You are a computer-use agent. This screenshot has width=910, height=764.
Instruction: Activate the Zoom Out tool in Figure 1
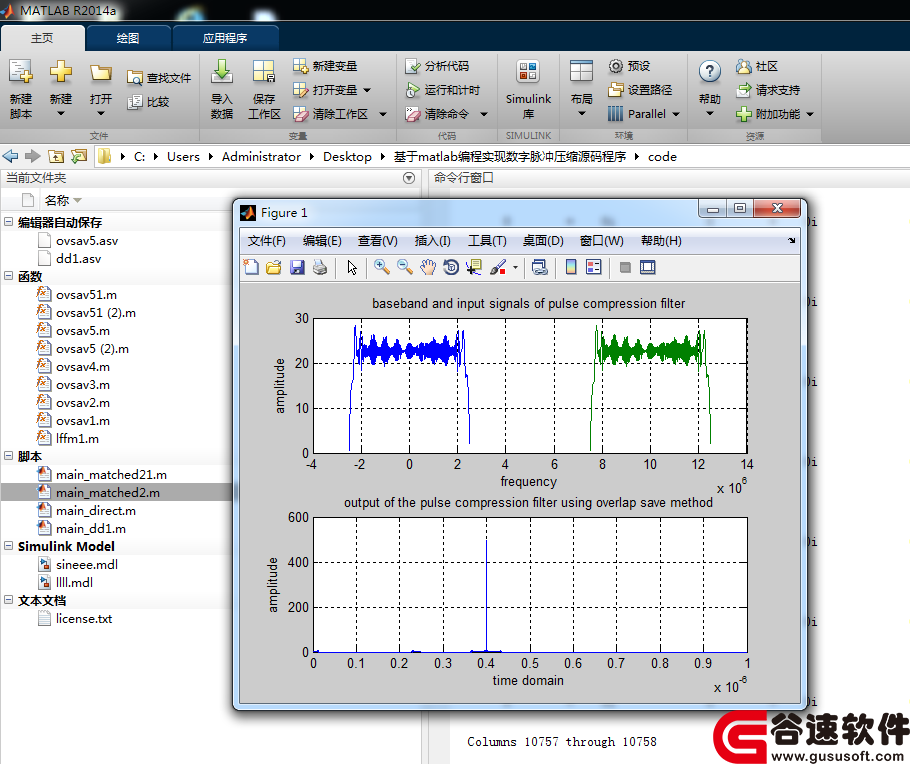tap(405, 267)
